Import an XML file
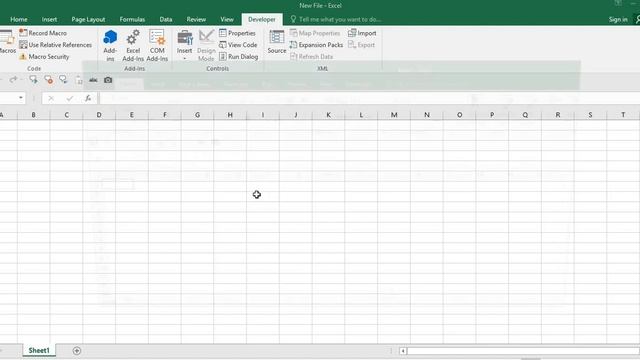 362,33
